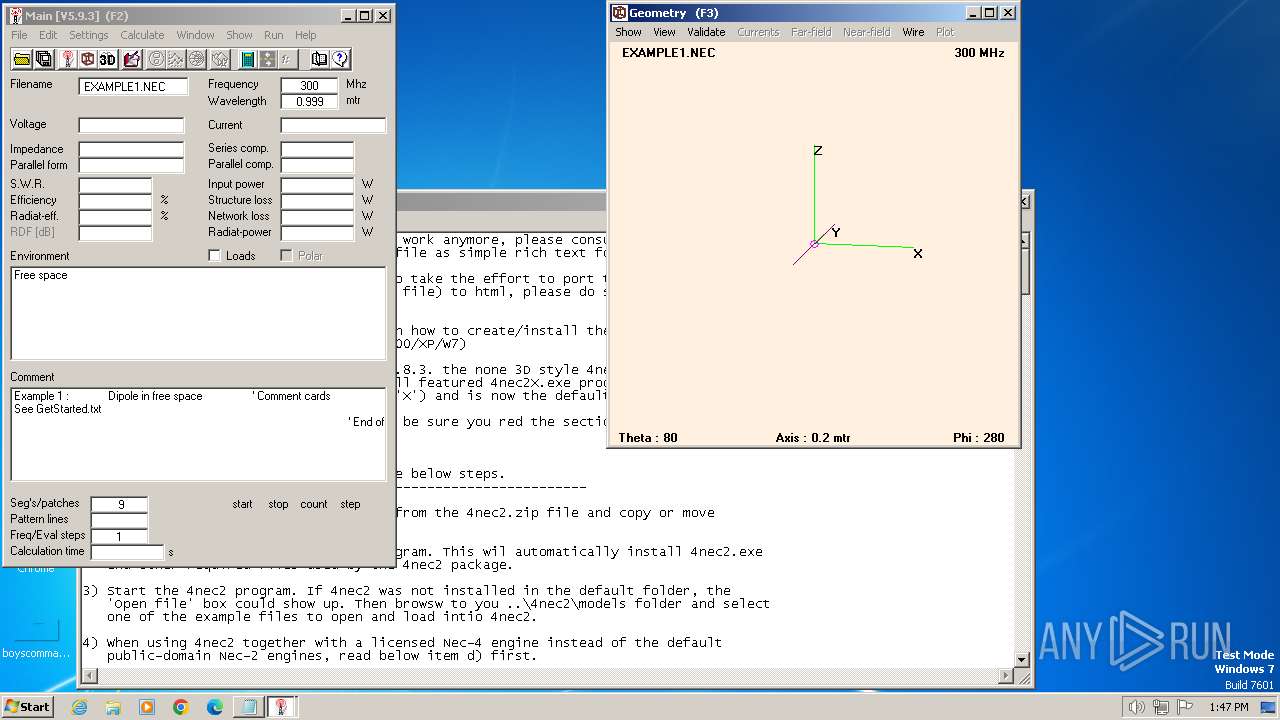Click the Plot menu in Geometry
Image resolution: width=1280 pixels, height=720 pixels.
tap(945, 32)
